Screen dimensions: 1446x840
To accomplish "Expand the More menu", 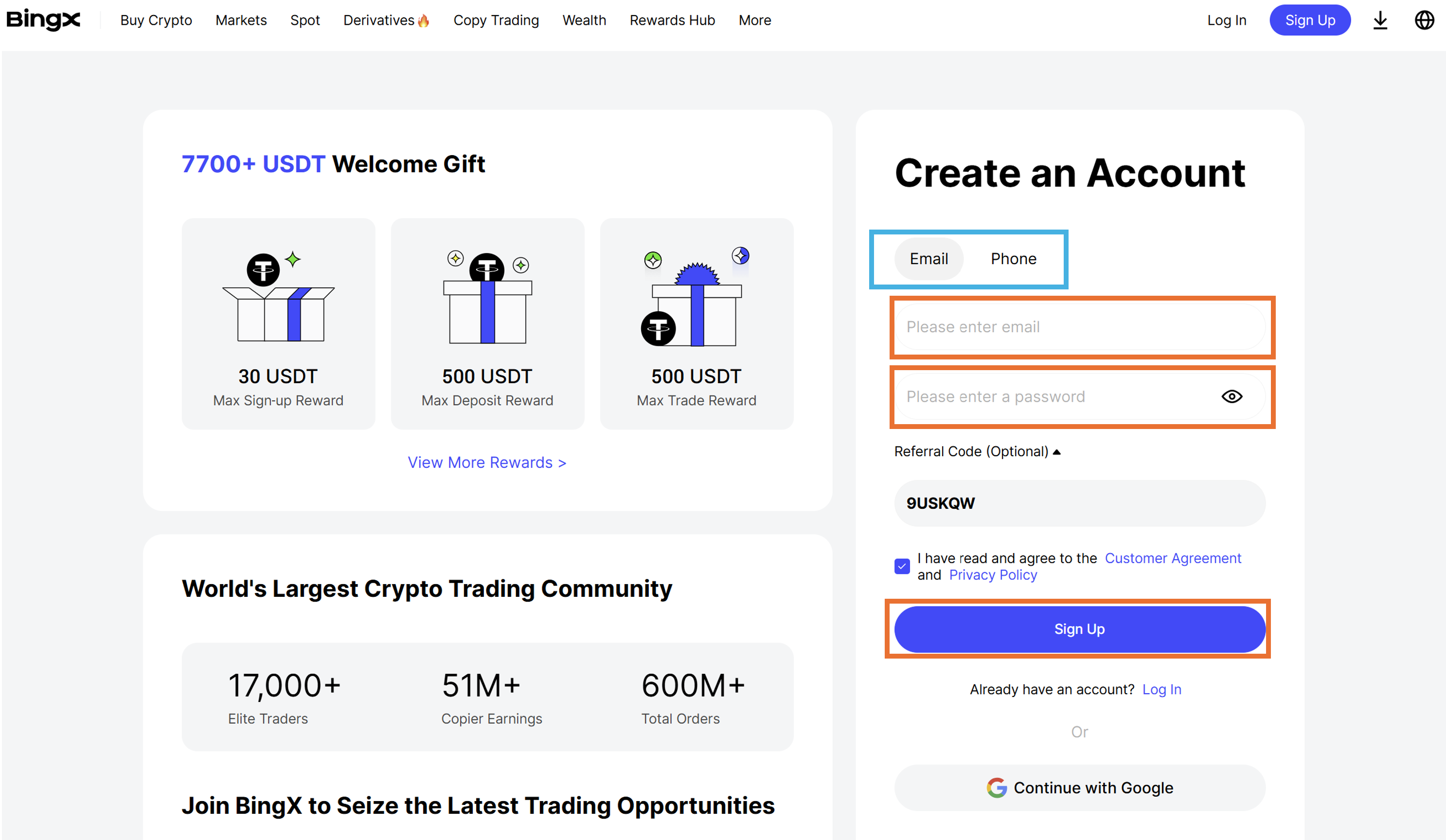I will pyautogui.click(x=754, y=20).
